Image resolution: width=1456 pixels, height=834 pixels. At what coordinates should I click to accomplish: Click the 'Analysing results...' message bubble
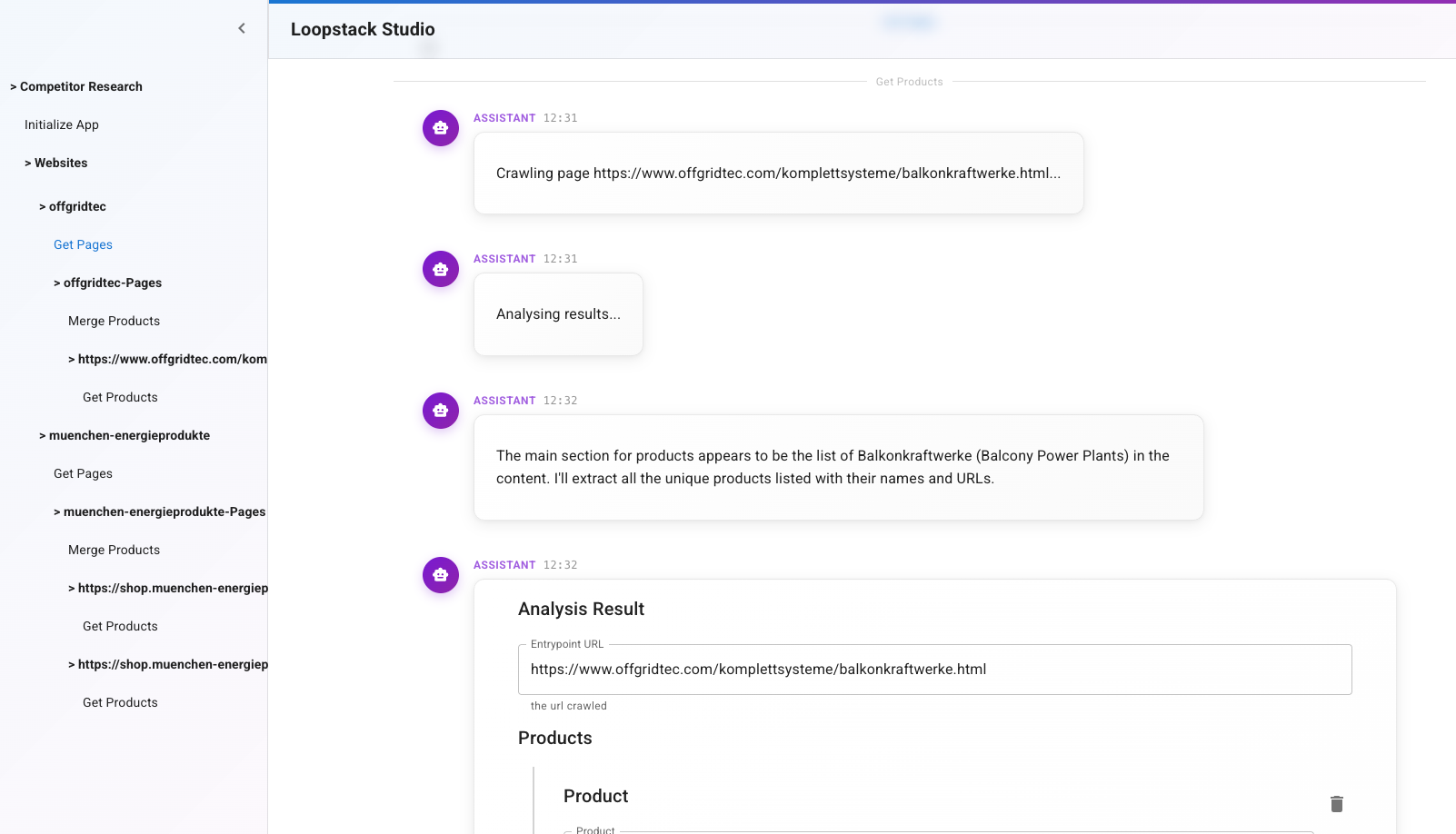(x=558, y=314)
